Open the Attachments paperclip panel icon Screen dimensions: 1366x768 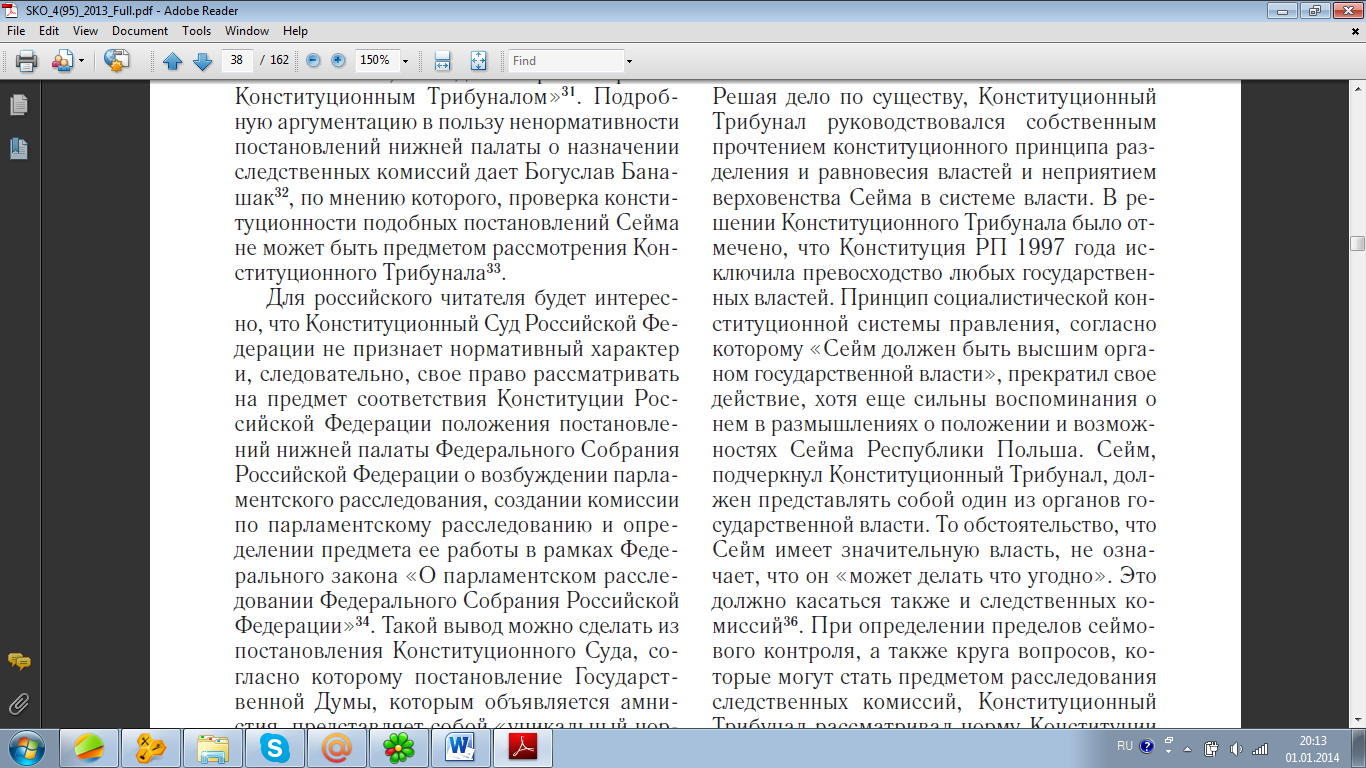tap(18, 703)
